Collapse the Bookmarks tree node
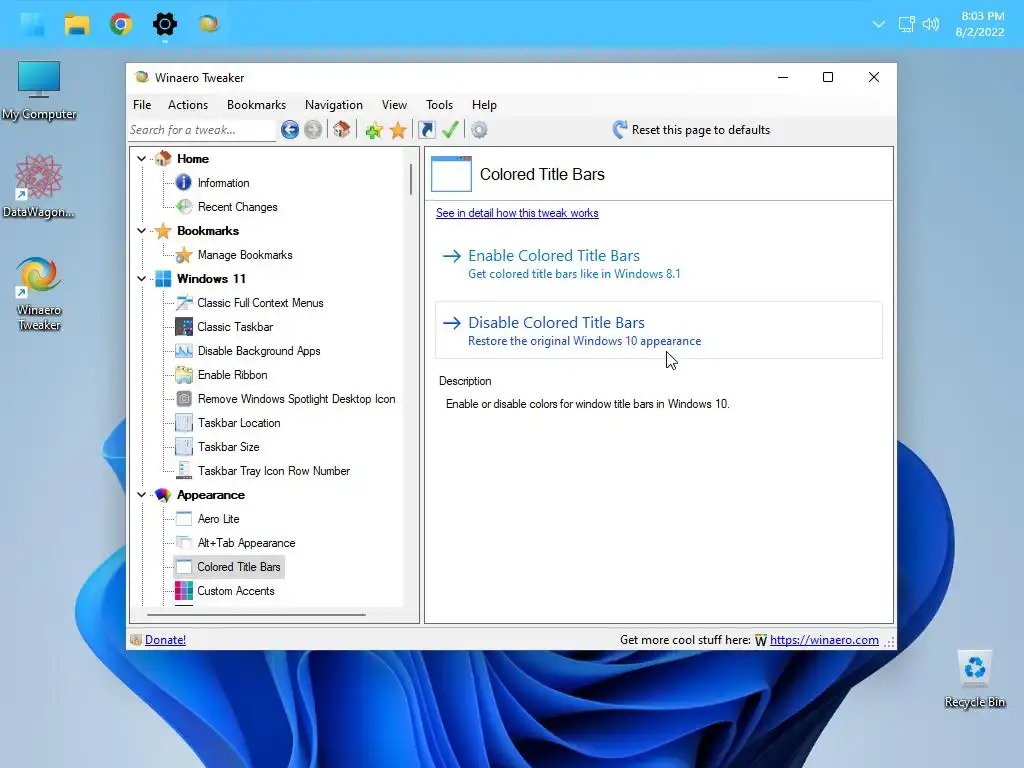Screen dimensions: 1024x768 [142, 231]
